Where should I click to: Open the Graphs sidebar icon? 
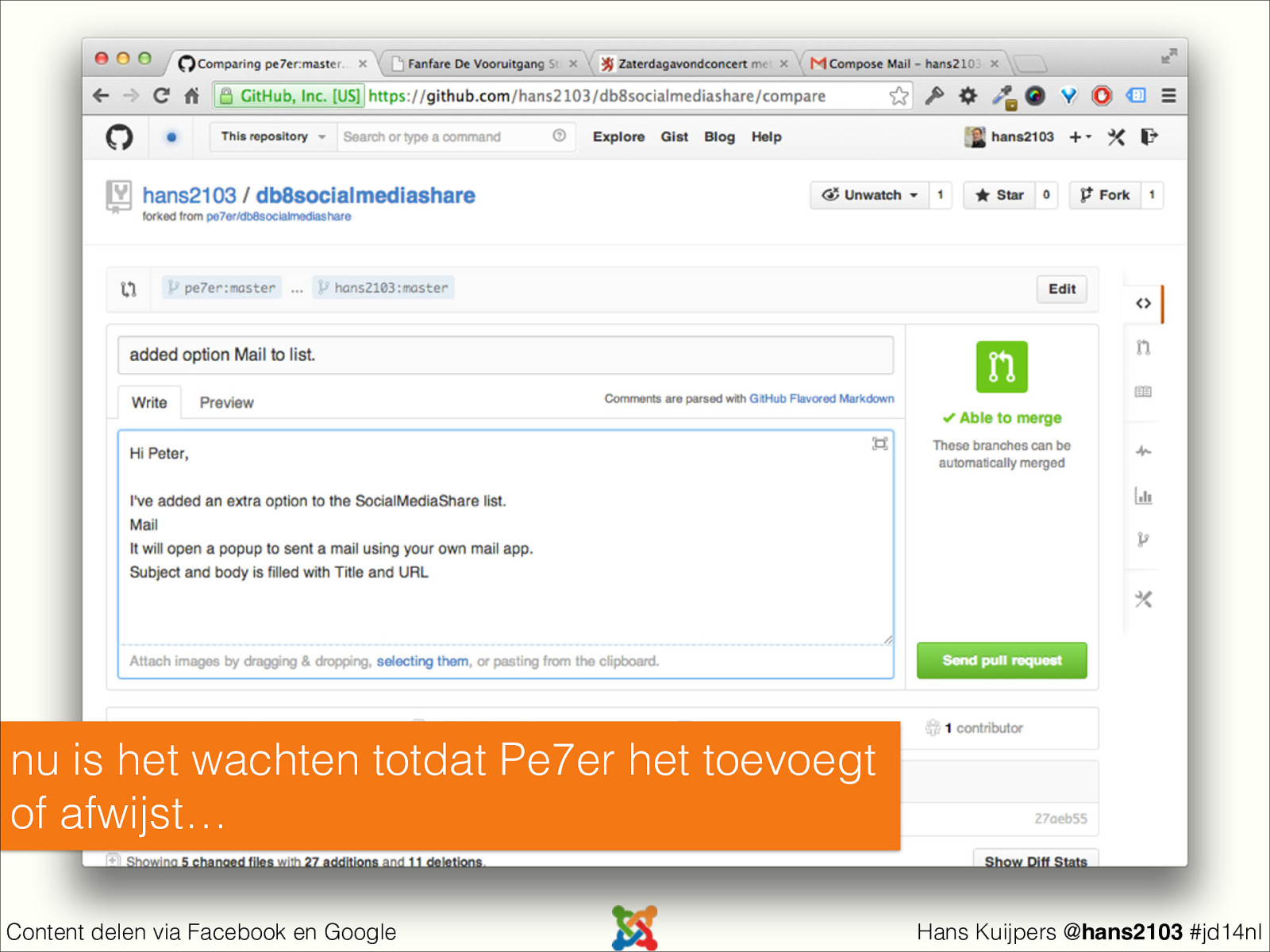pos(1143,497)
